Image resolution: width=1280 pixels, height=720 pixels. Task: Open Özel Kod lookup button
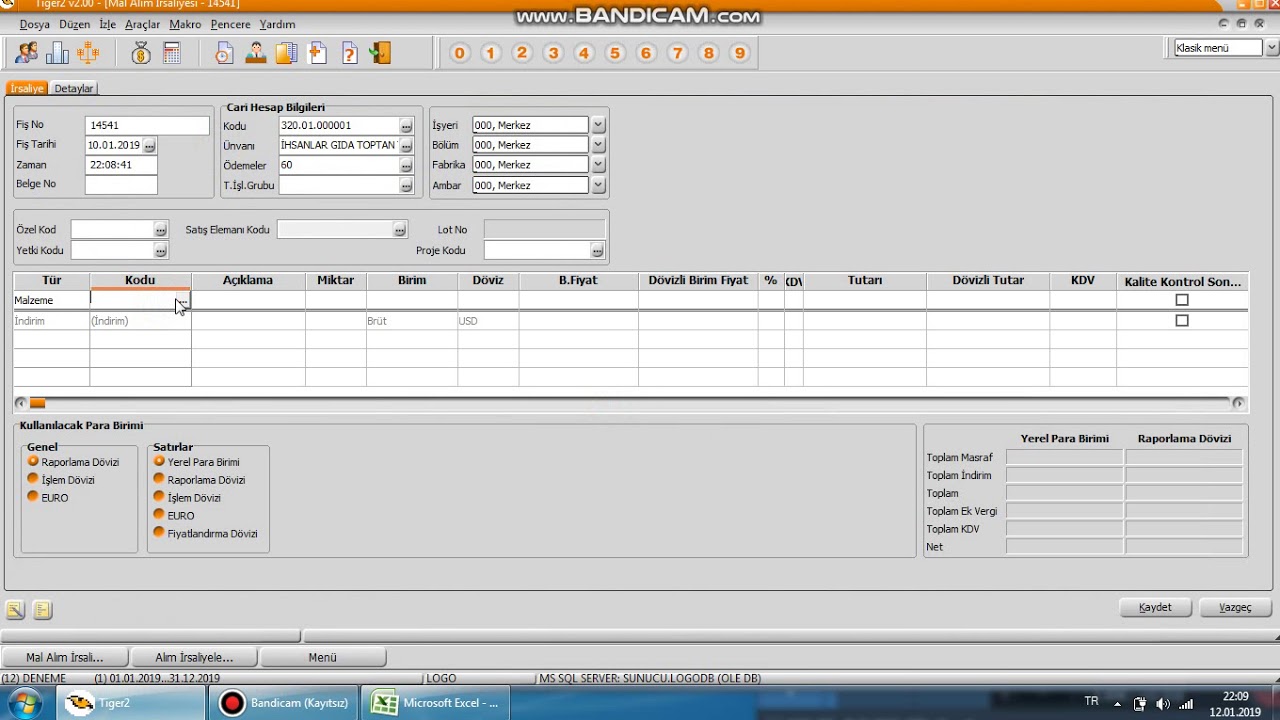click(x=160, y=230)
